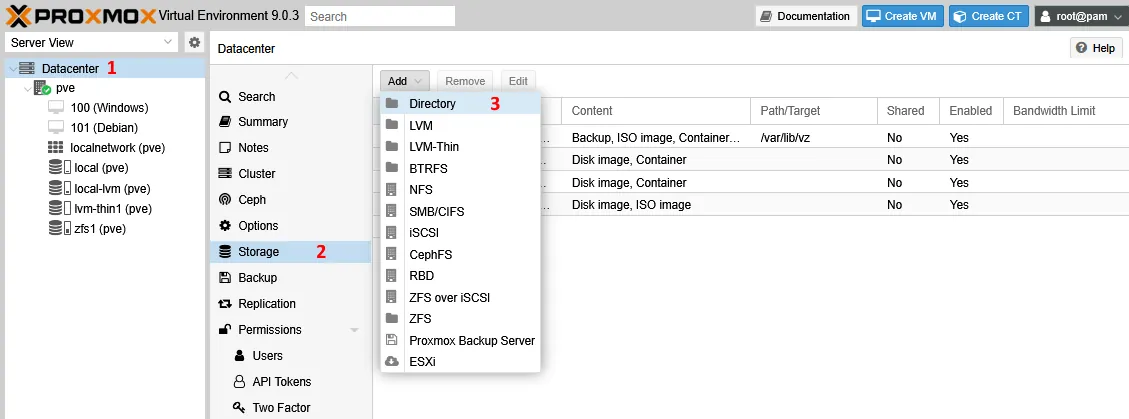Select Storage in Datacenter side menu
Image resolution: width=1129 pixels, height=419 pixels.
[291, 252]
